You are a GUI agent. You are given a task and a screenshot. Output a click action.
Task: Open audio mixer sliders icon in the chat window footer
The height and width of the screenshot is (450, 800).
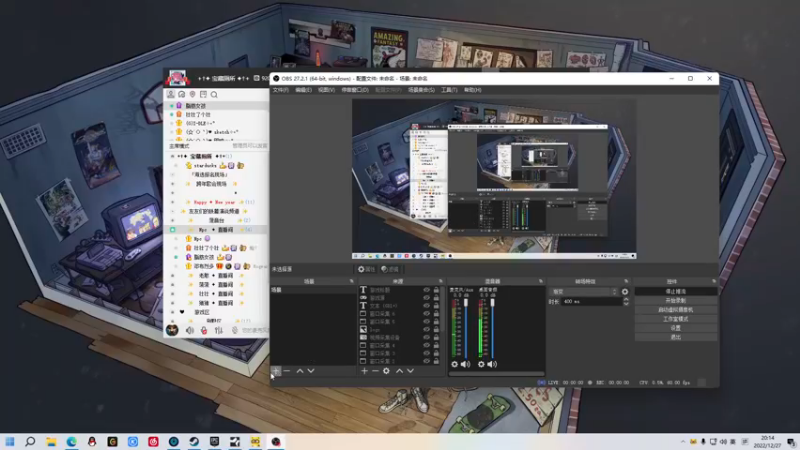(x=219, y=331)
